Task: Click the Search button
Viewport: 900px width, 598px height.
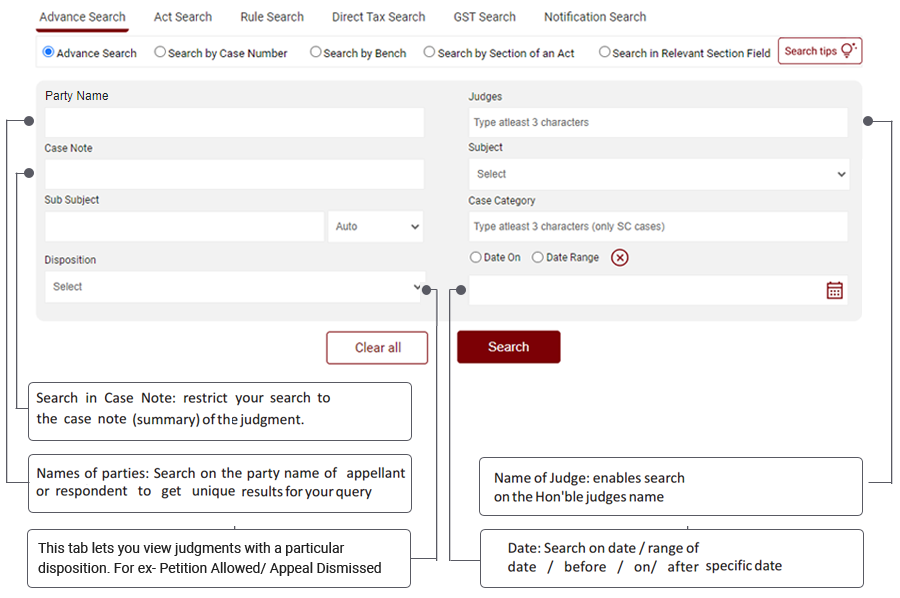Action: (509, 347)
